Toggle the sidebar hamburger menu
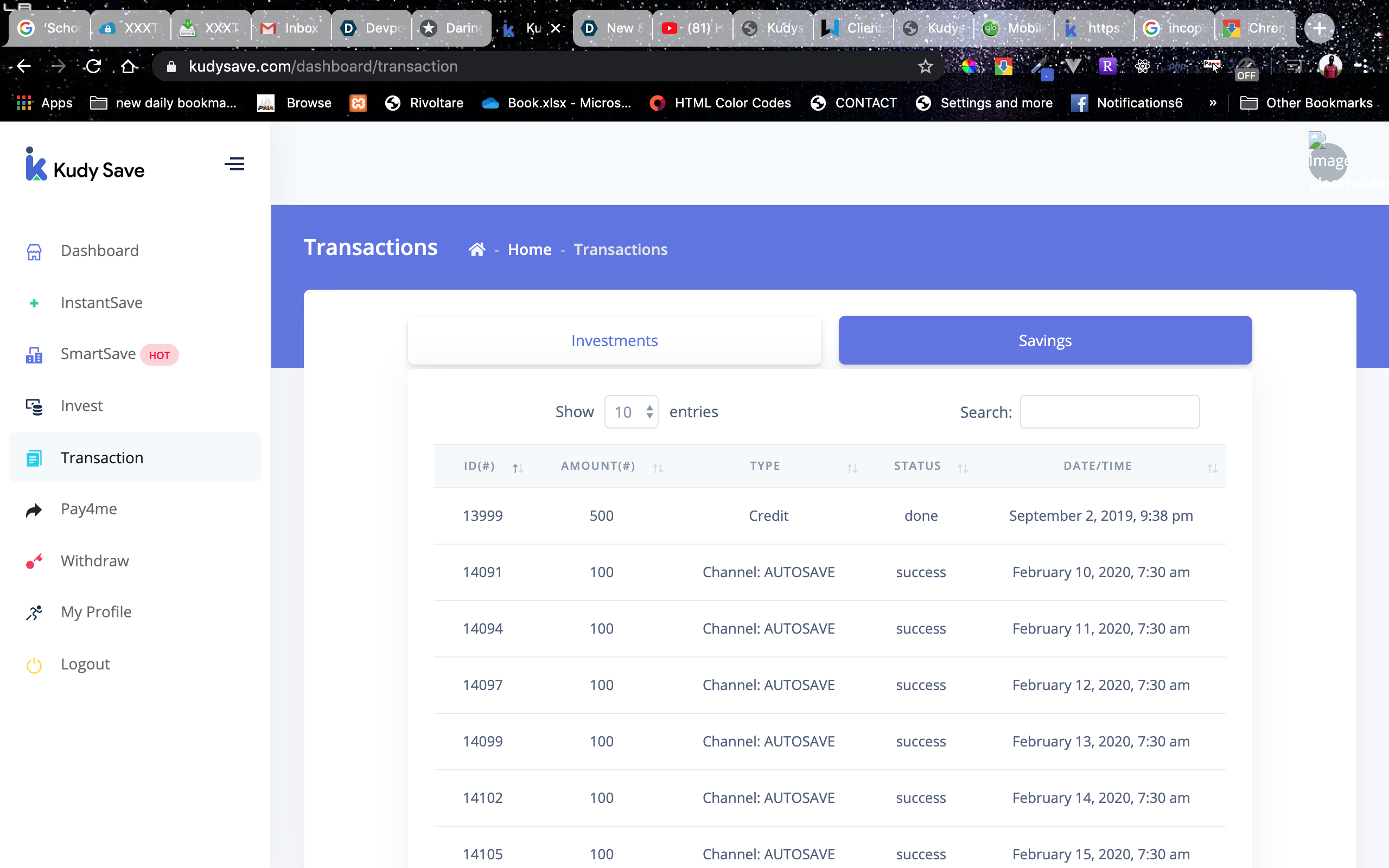Screen dimensions: 1389x868 [x=234, y=164]
